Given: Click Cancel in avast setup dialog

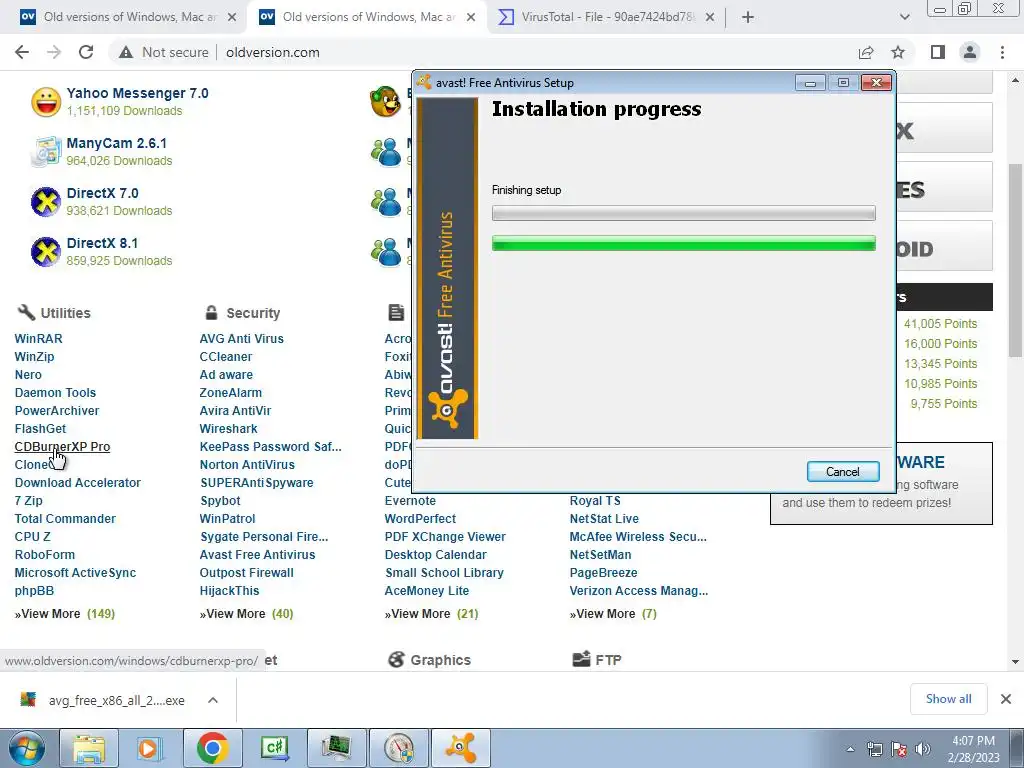Looking at the screenshot, I should 843,472.
